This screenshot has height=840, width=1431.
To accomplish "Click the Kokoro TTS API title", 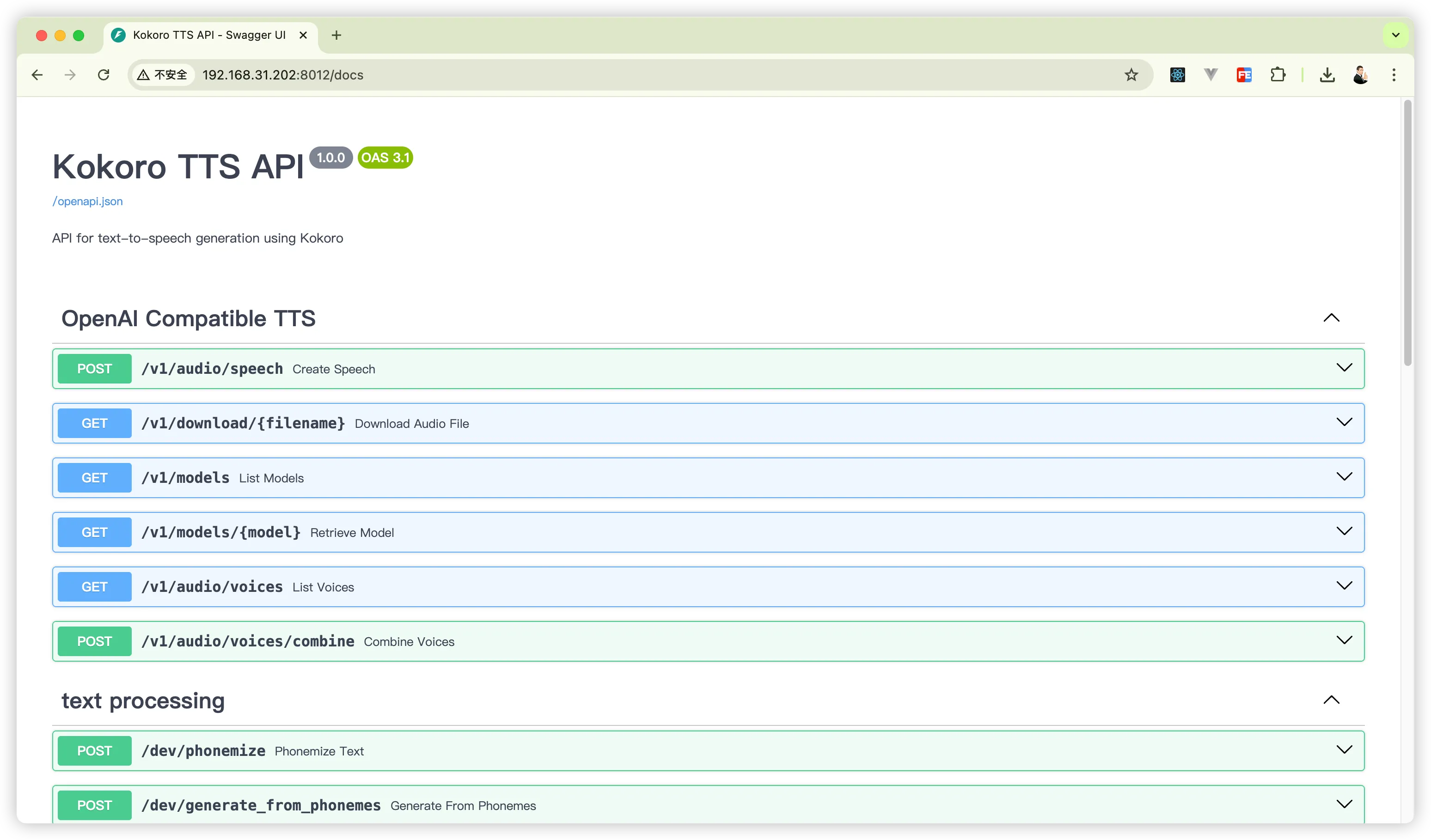I will tap(178, 167).
